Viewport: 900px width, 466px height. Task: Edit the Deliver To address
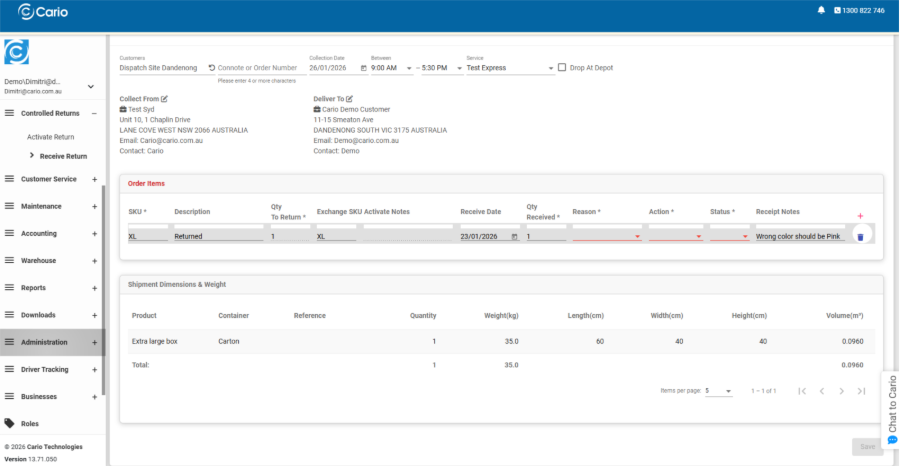click(x=349, y=99)
